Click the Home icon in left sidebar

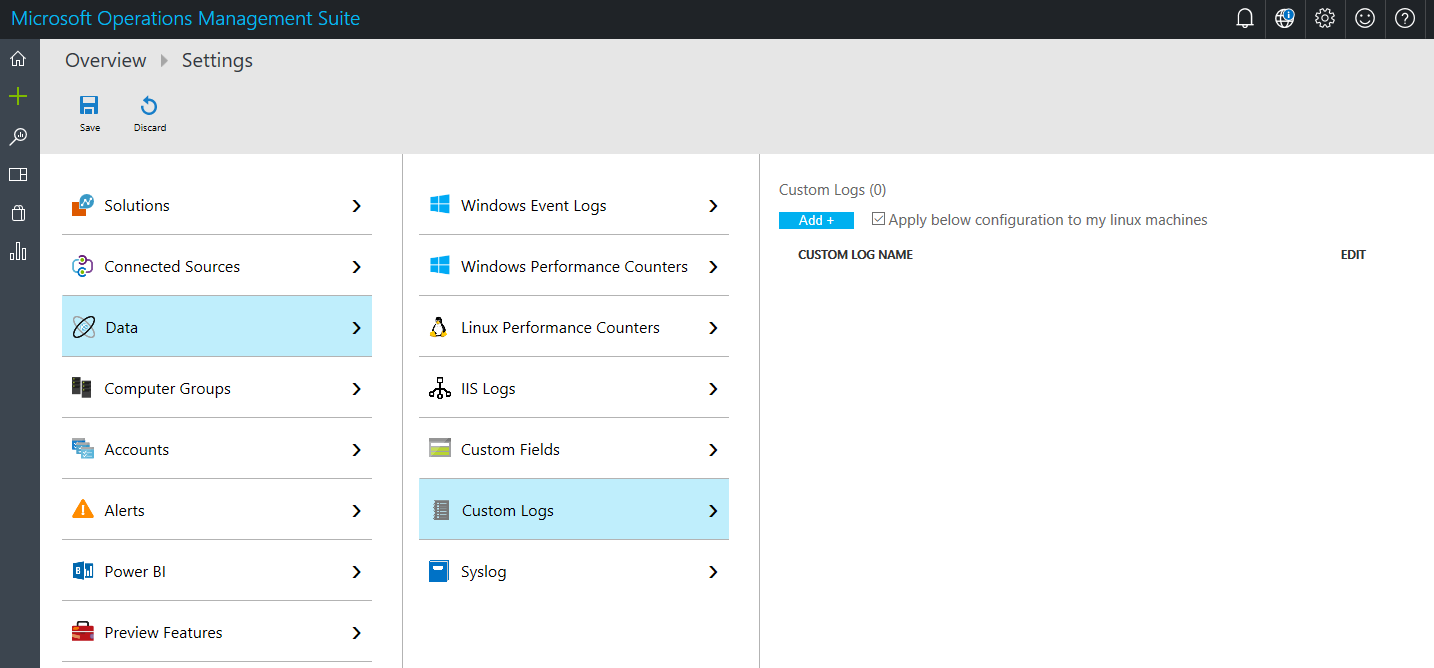click(18, 59)
